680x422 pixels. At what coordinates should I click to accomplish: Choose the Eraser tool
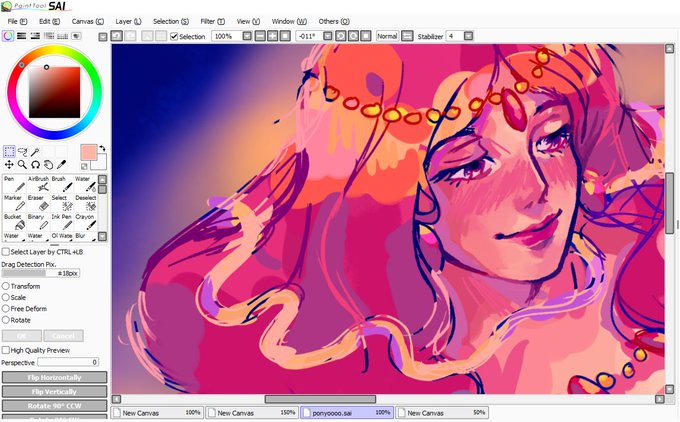click(x=38, y=203)
